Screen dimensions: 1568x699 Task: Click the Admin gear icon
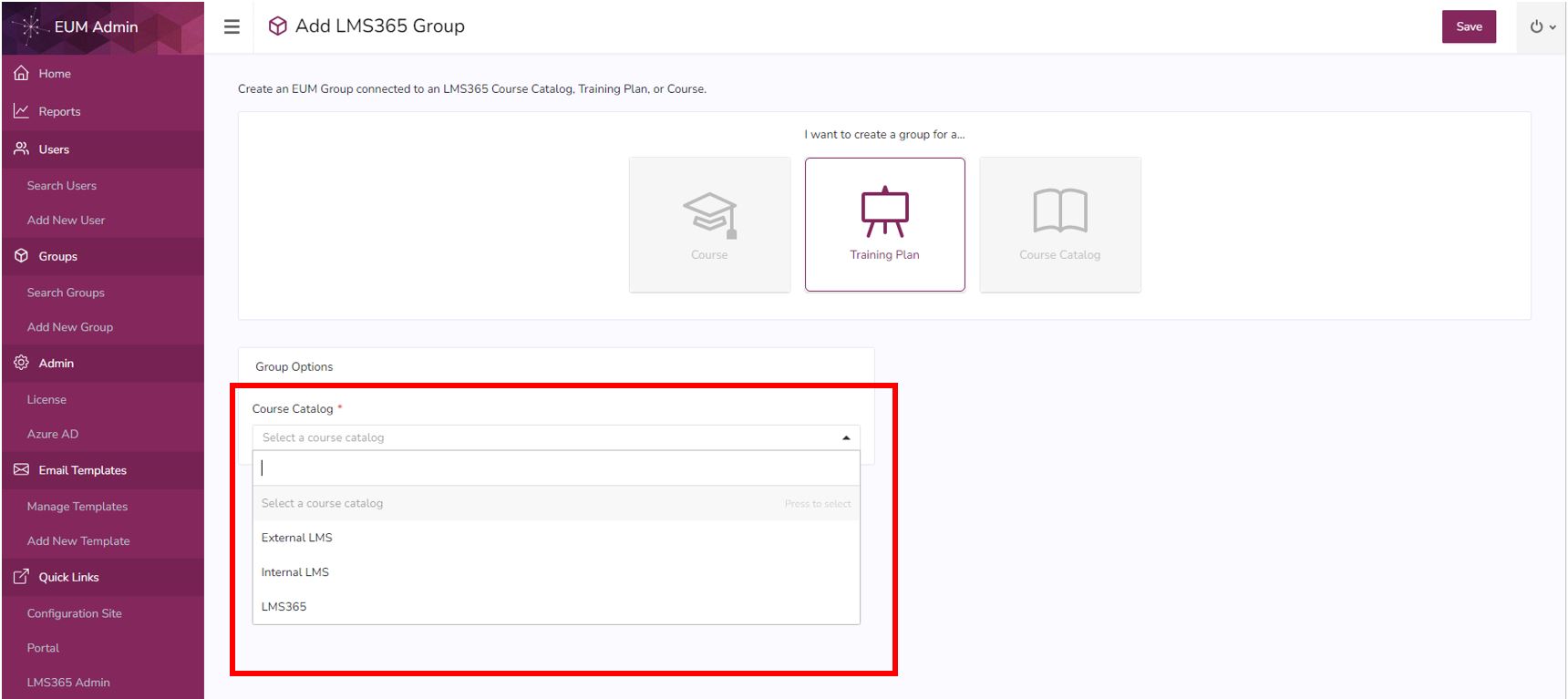(21, 363)
